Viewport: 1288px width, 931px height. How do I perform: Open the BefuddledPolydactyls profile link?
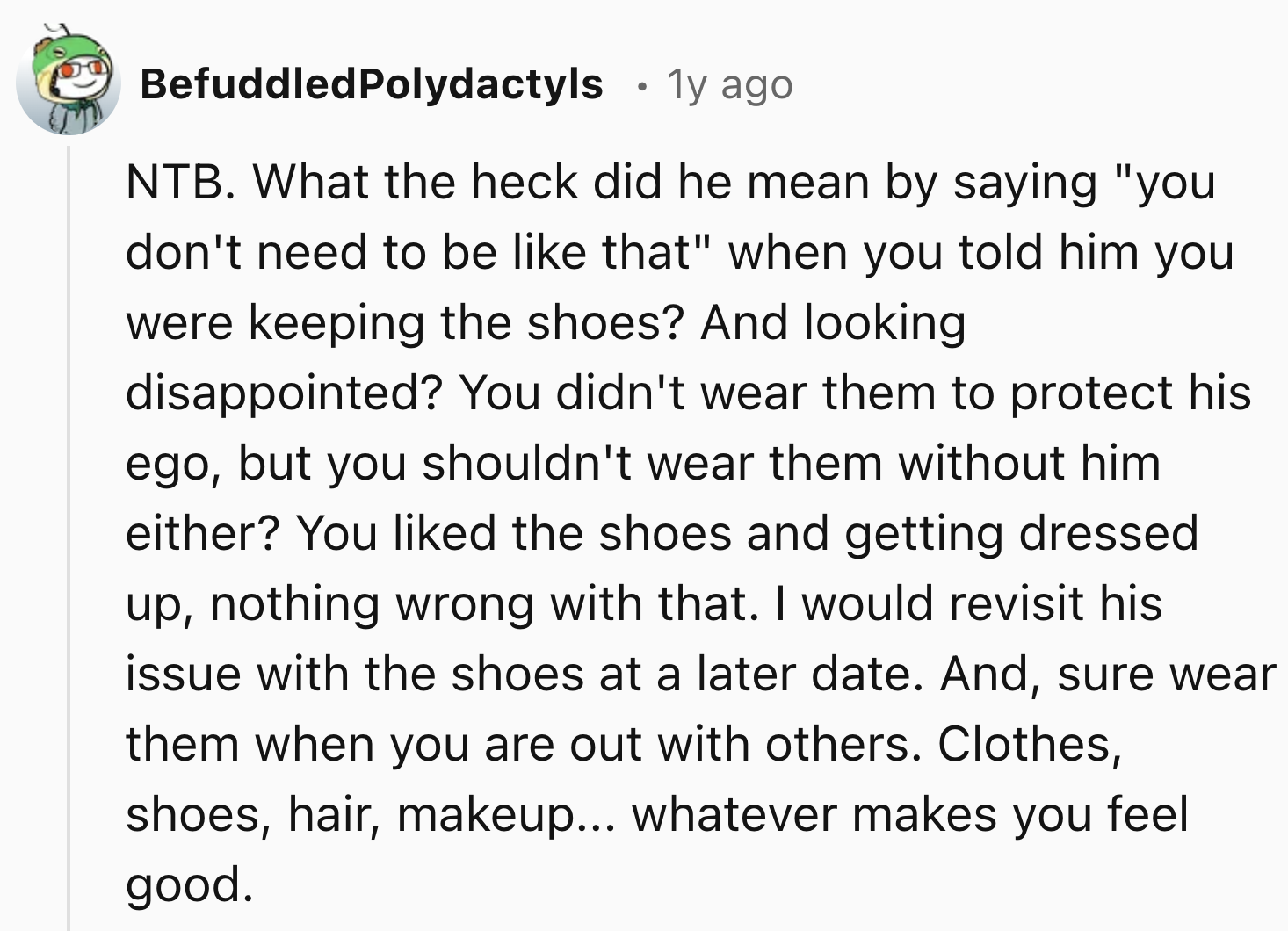point(372,84)
